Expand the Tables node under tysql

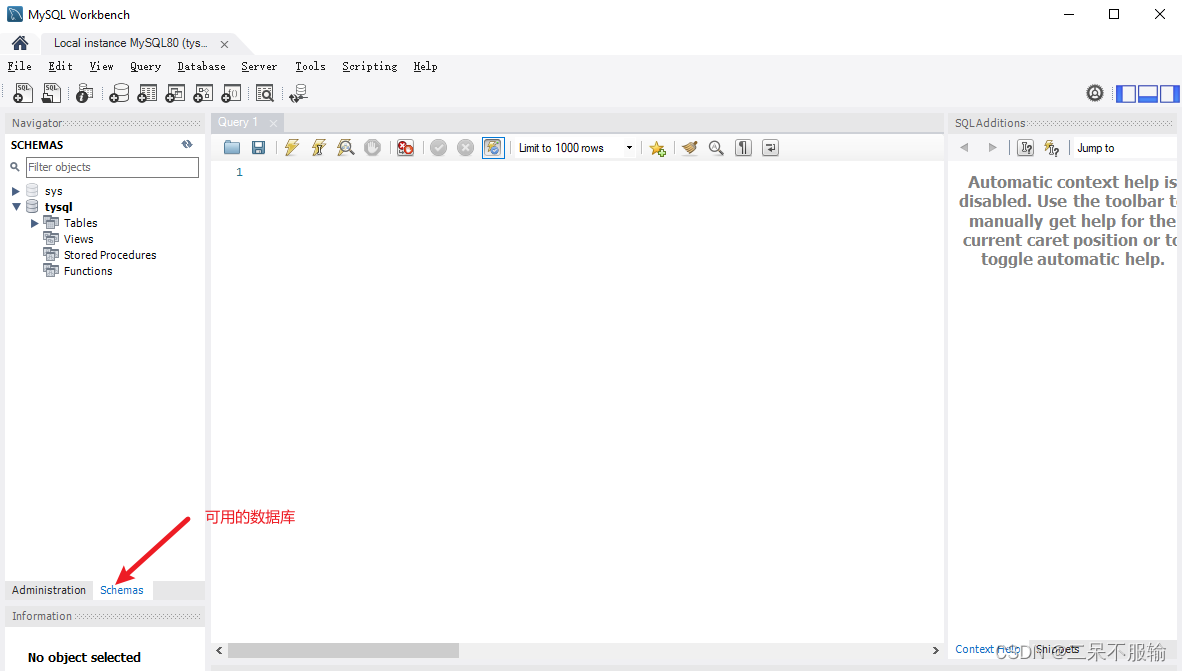pyautogui.click(x=35, y=223)
